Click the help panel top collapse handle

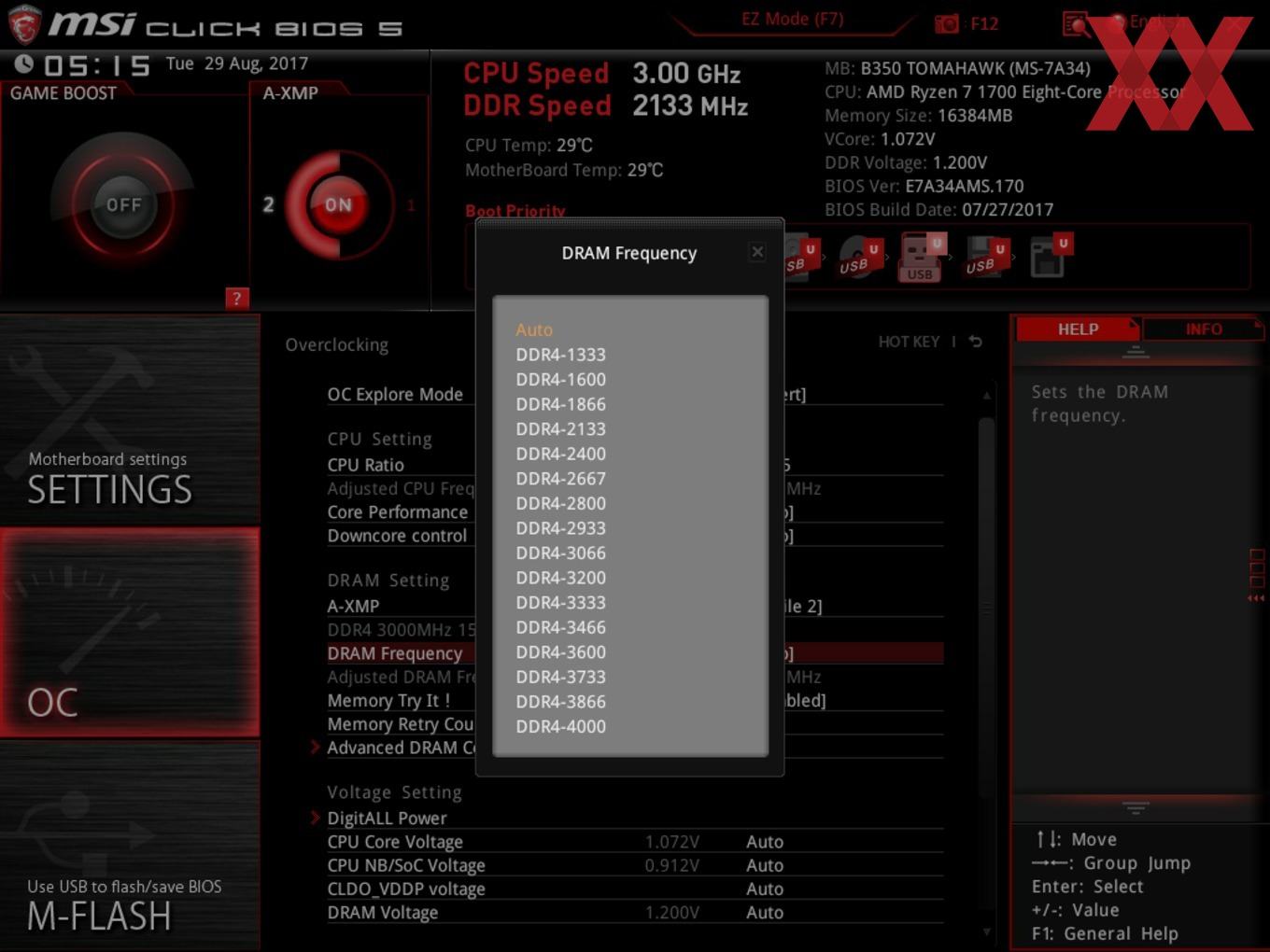[1136, 352]
